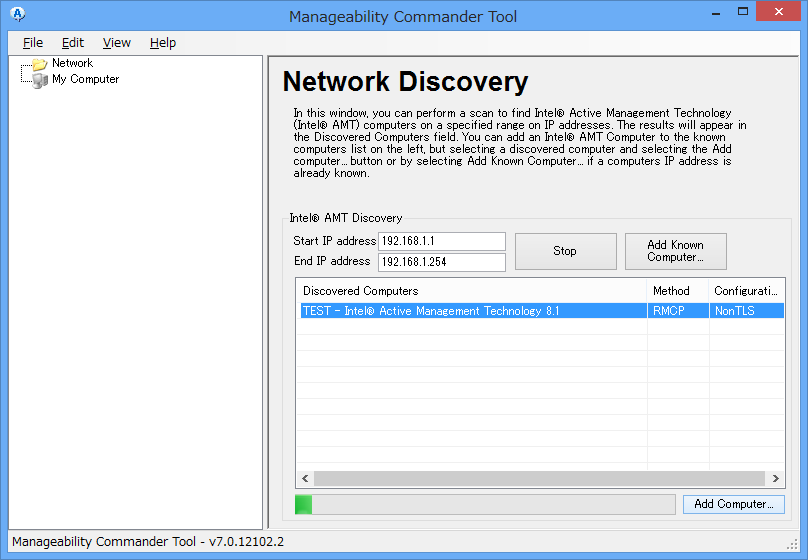
Task: Select the Network folder icon in tree
Action: (x=40, y=64)
